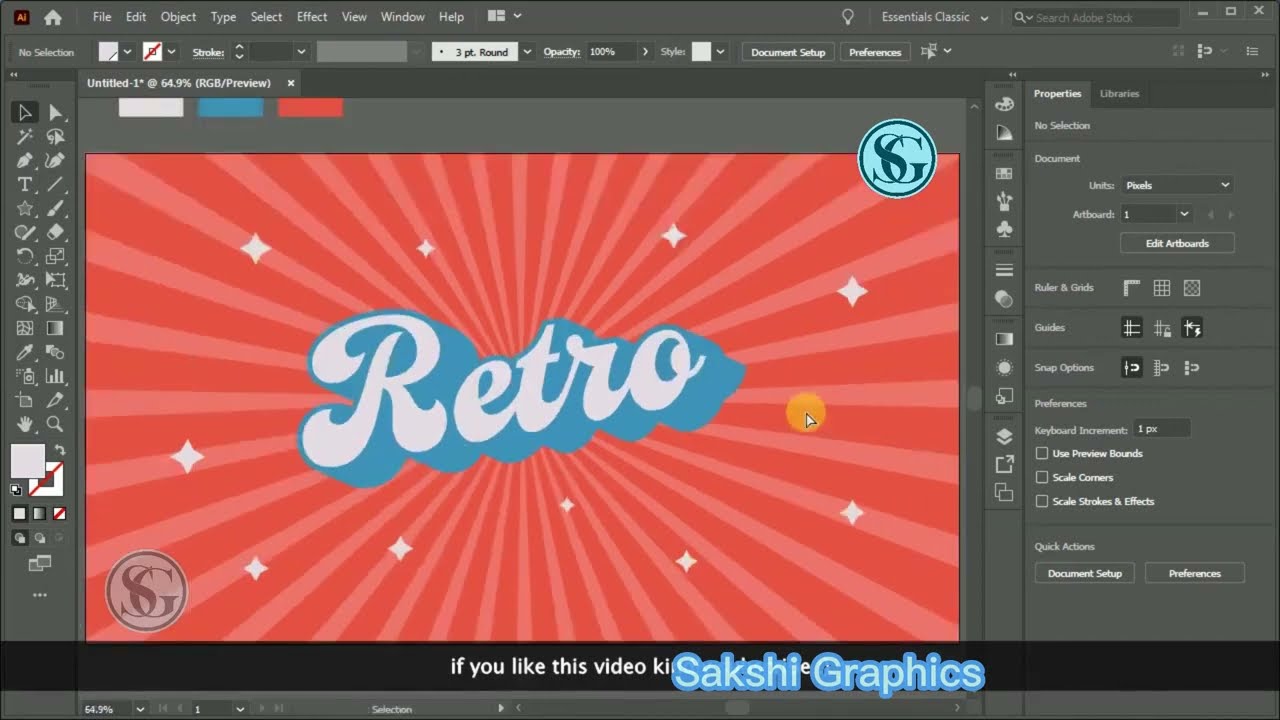The height and width of the screenshot is (720, 1280).
Task: Click the large Fill color swatch
Action: 27,461
